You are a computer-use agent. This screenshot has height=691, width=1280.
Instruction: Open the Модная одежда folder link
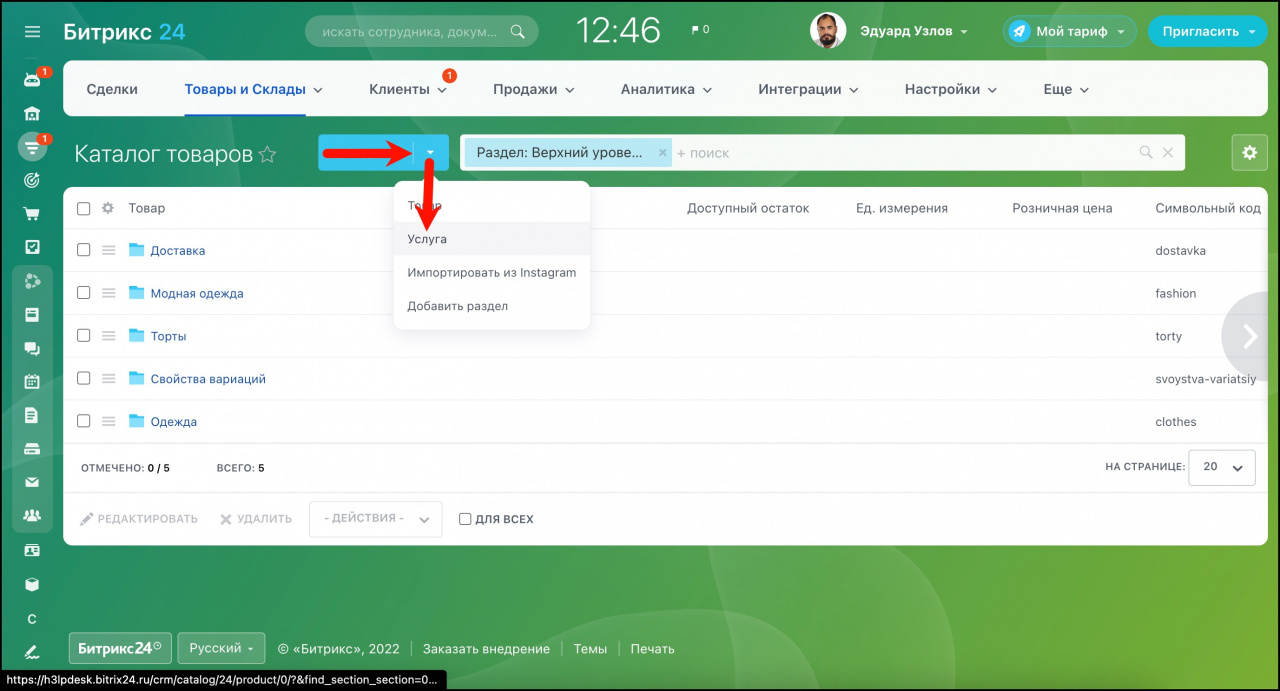pyautogui.click(x=197, y=293)
